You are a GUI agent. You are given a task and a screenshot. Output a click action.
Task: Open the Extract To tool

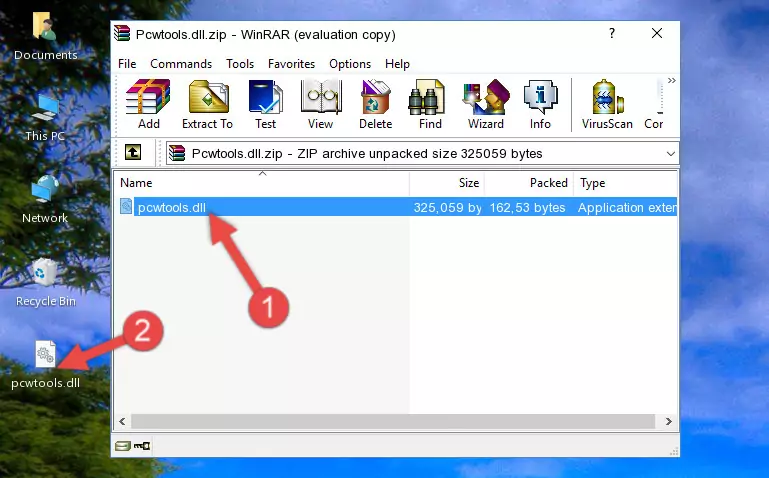pos(207,104)
